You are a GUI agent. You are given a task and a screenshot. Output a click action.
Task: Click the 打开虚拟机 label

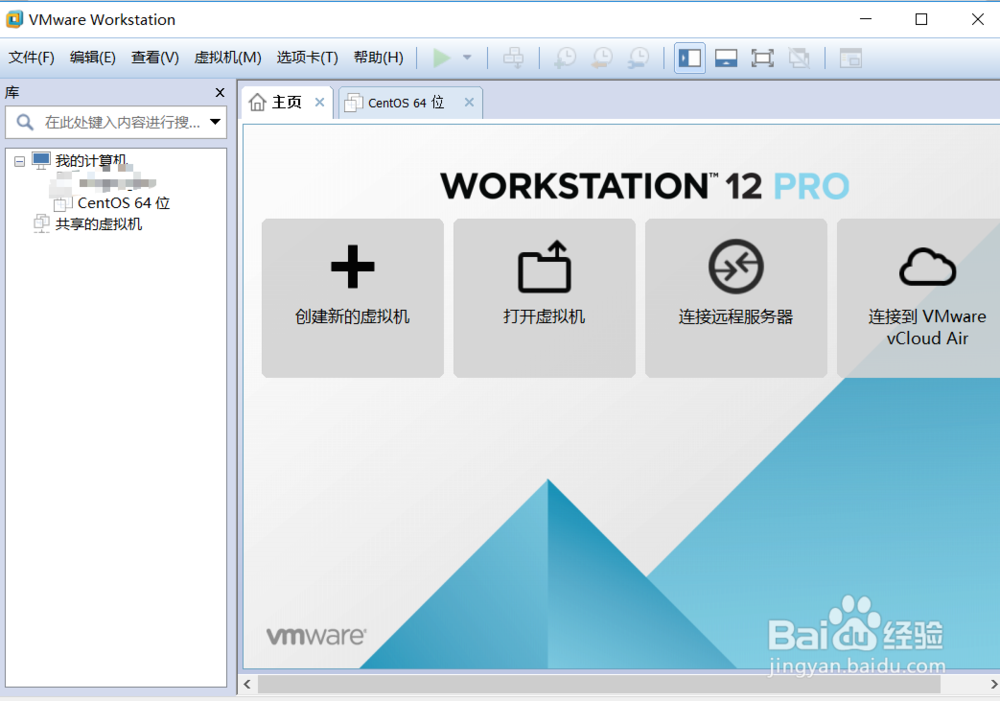pyautogui.click(x=544, y=316)
